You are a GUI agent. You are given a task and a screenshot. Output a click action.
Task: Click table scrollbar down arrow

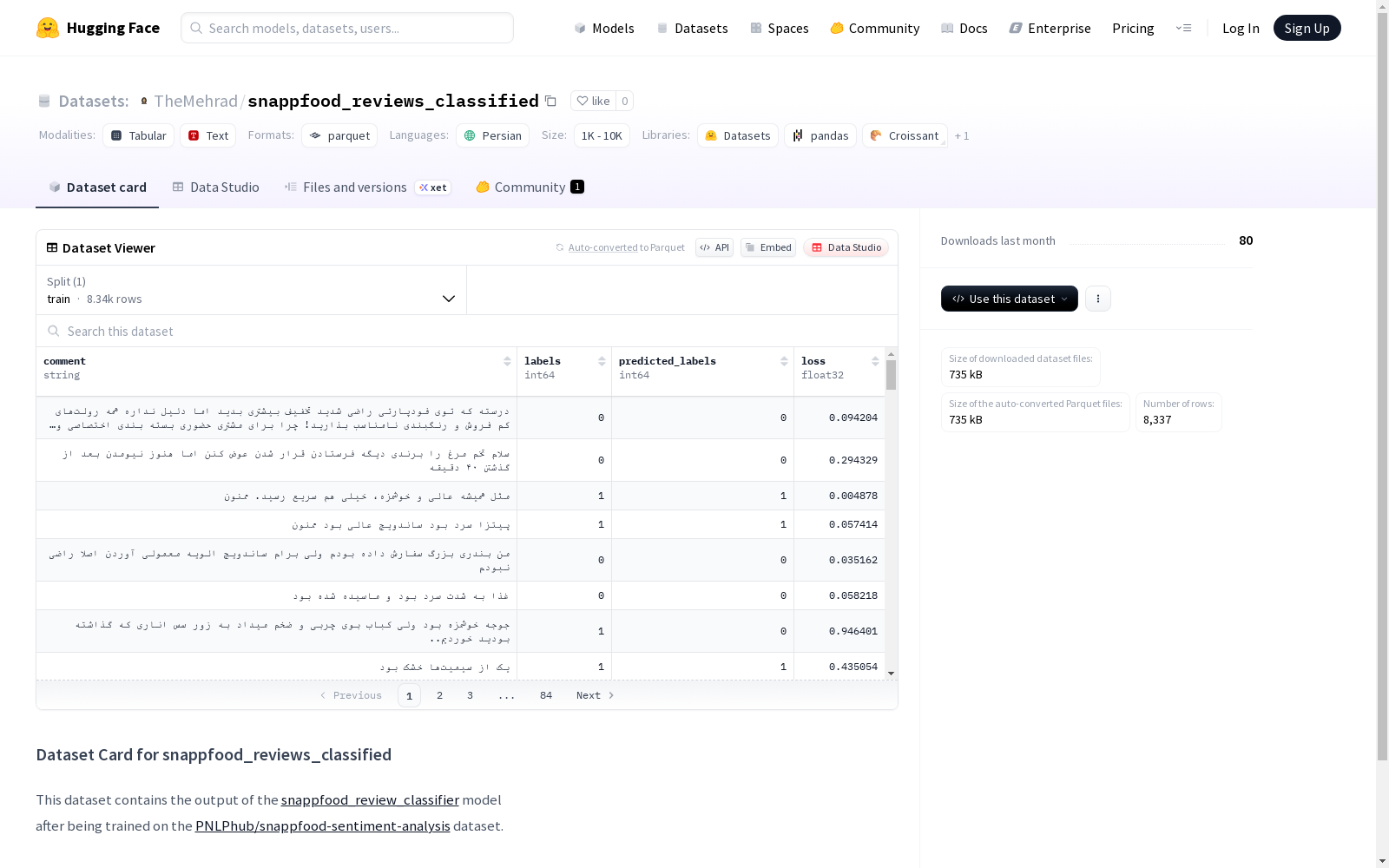891,674
